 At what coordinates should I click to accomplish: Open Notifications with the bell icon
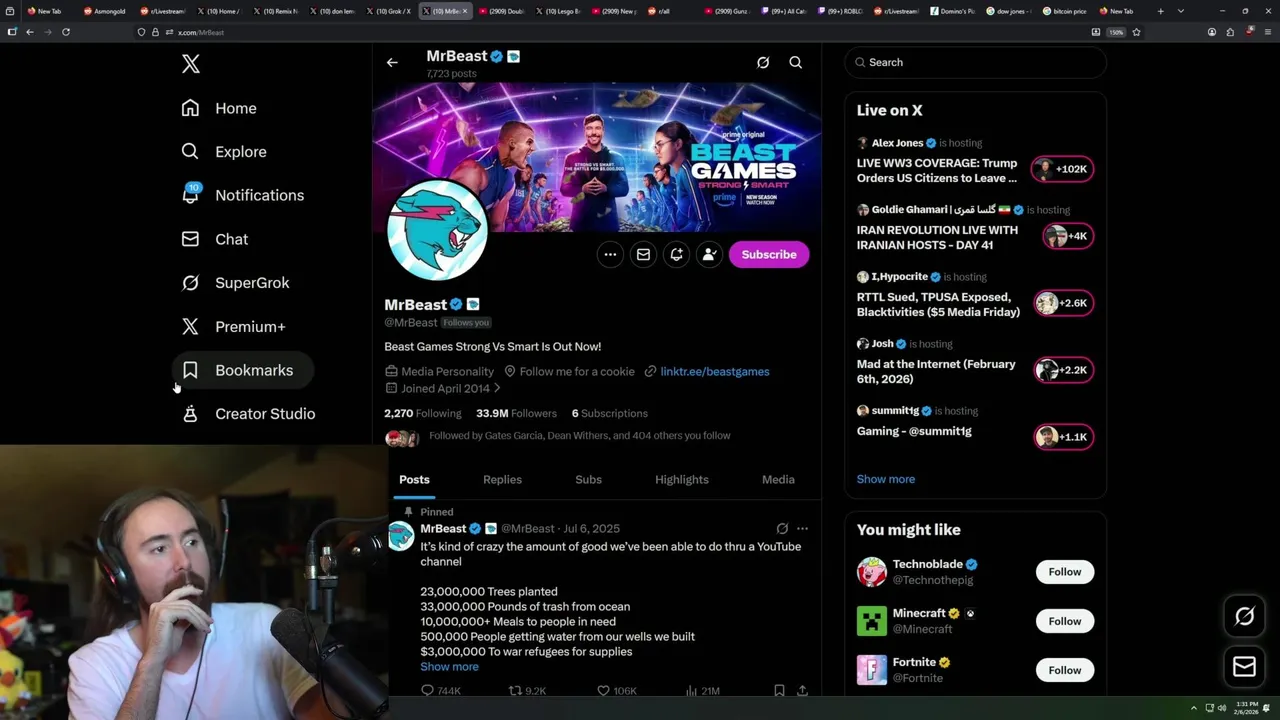tap(243, 195)
